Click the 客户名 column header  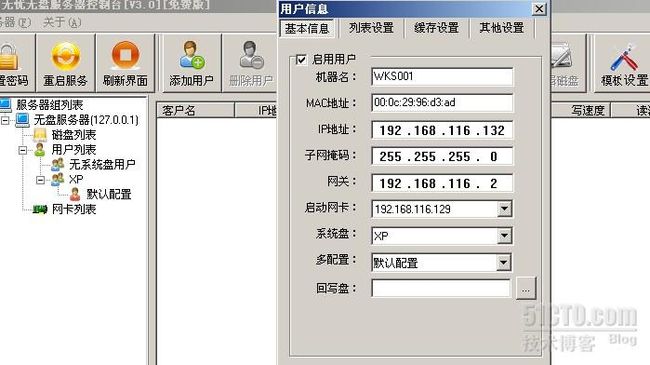click(x=195, y=110)
